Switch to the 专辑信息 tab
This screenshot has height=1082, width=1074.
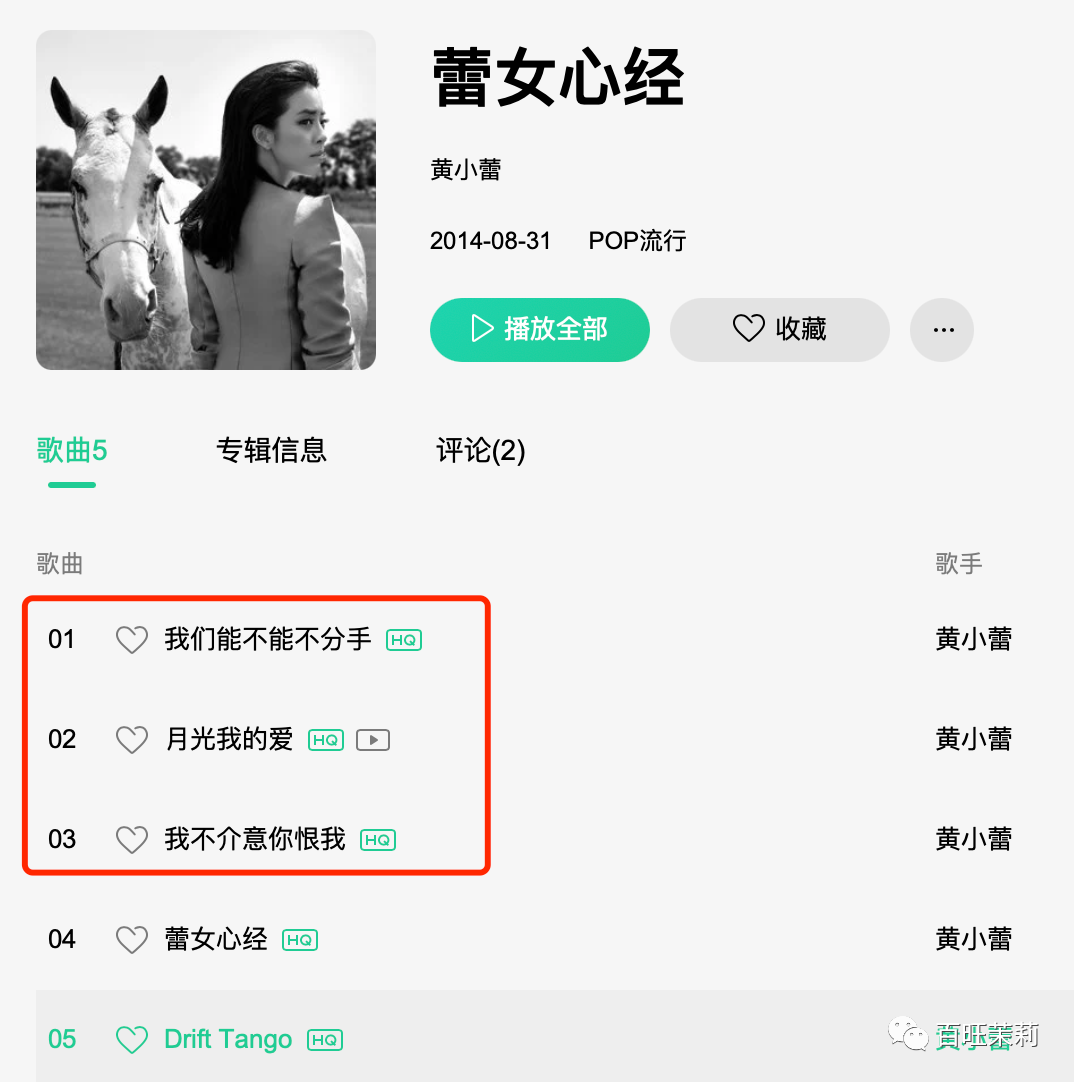coord(271,450)
